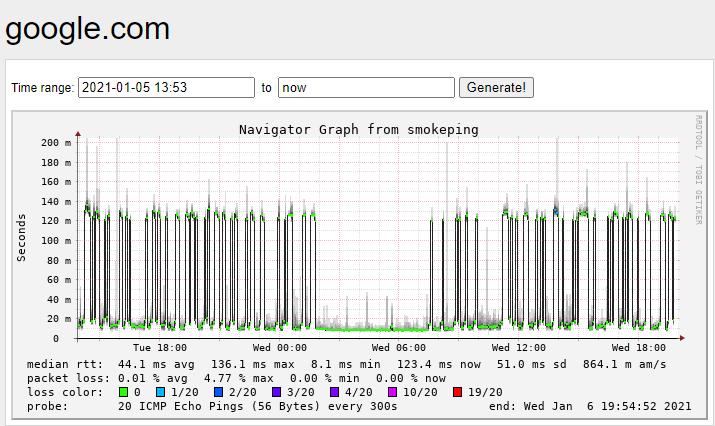Click the '44.1 ms avg' median rtt value
Screen dimensions: 715x426
click(x=156, y=364)
